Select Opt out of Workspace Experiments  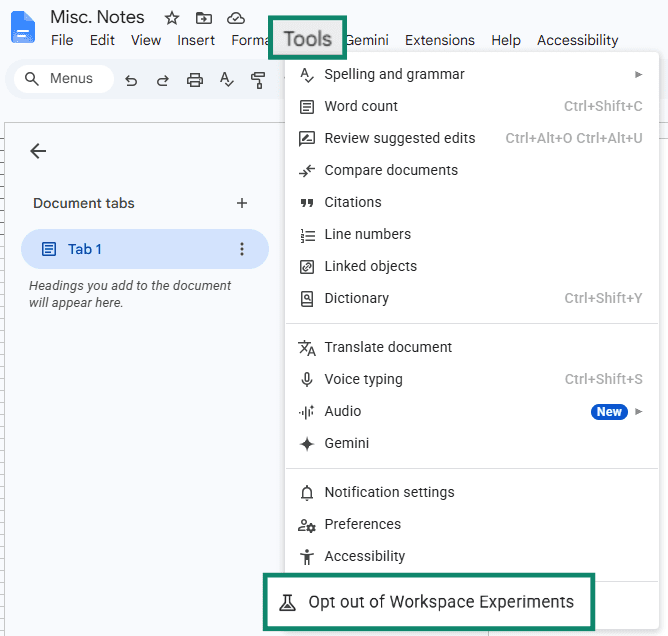tap(429, 602)
